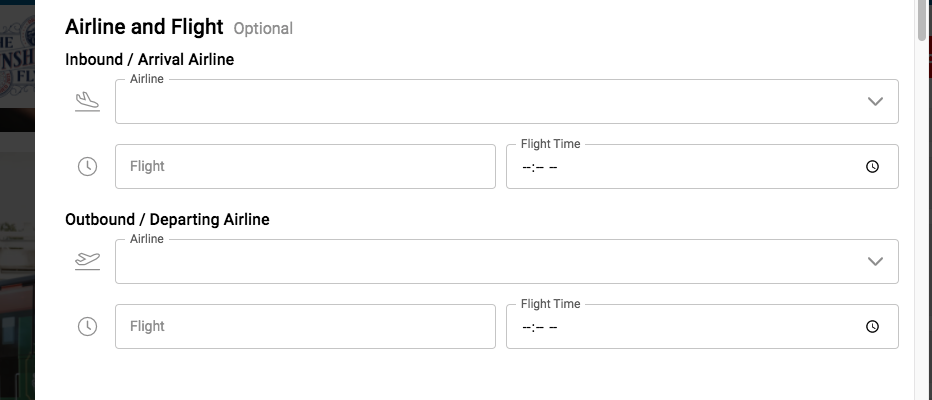Screen dimensions: 932x400
Task: Select the AM/PM segment of outbound Flight Time
Action: 553,327
